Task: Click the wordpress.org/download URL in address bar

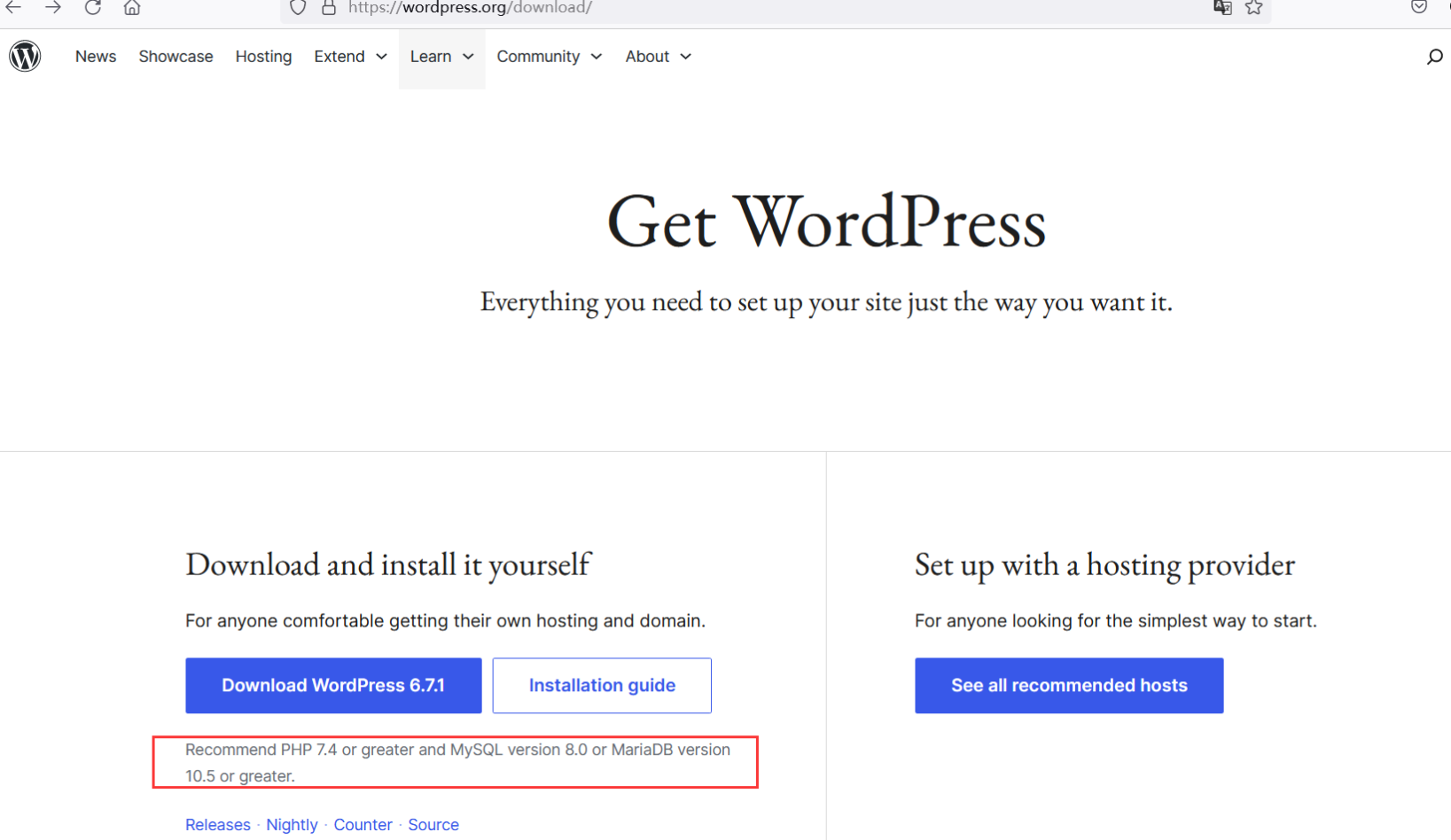Action: pos(470,7)
